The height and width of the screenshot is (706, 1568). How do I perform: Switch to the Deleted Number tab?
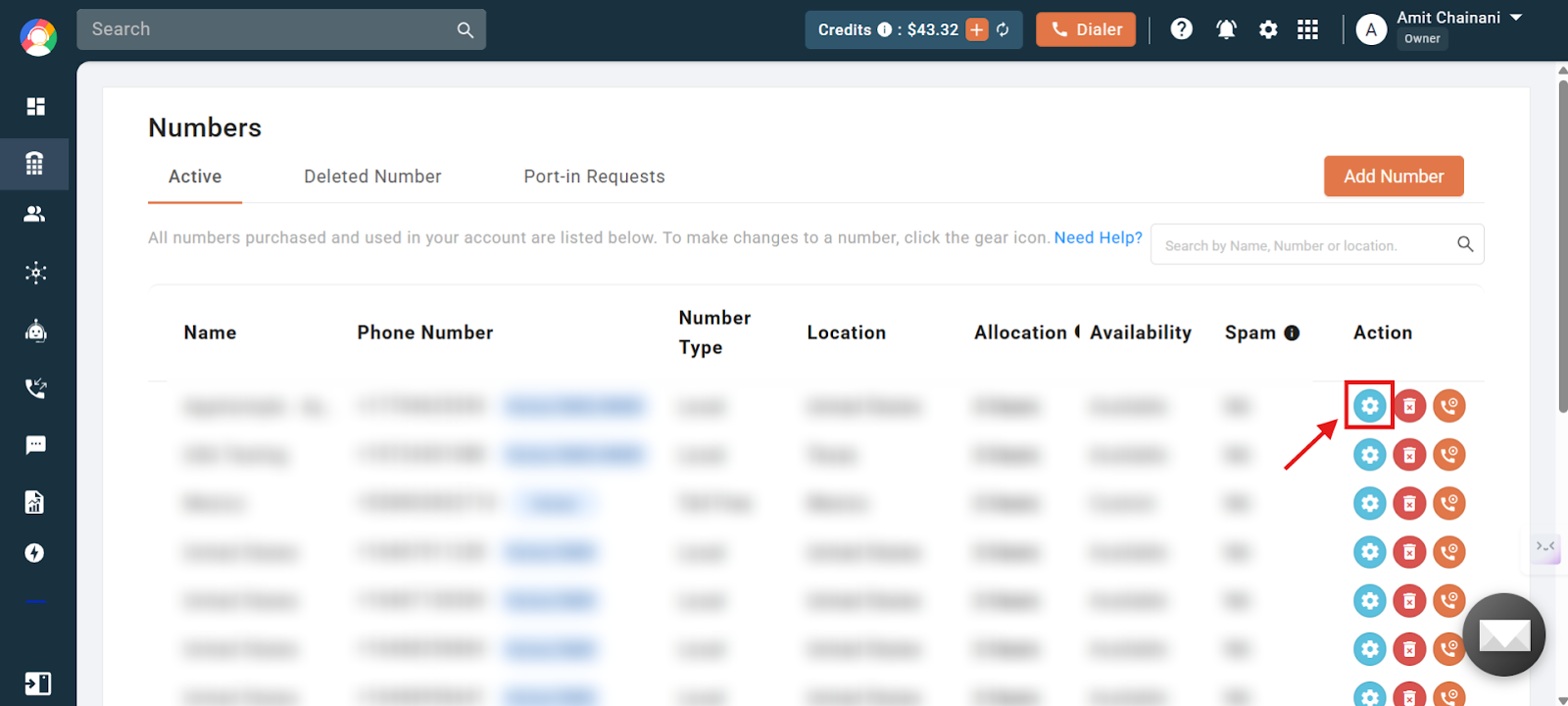(x=372, y=176)
